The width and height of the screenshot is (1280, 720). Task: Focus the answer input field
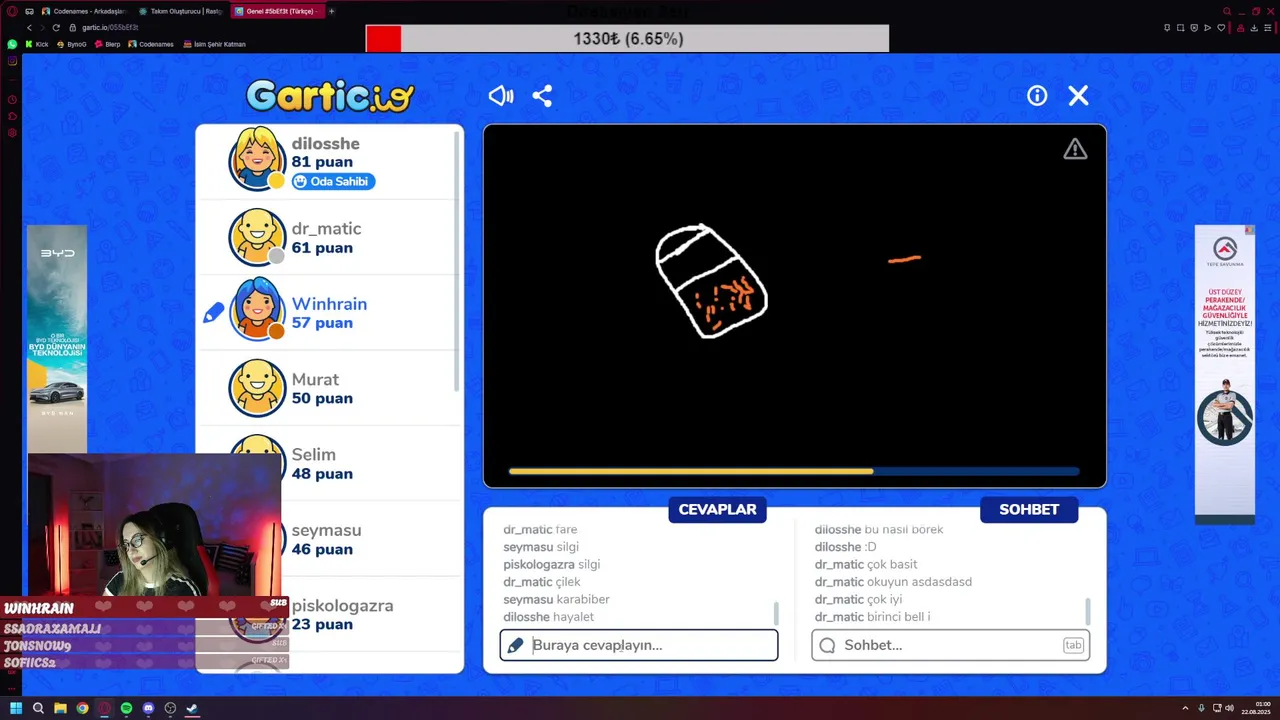[x=639, y=645]
